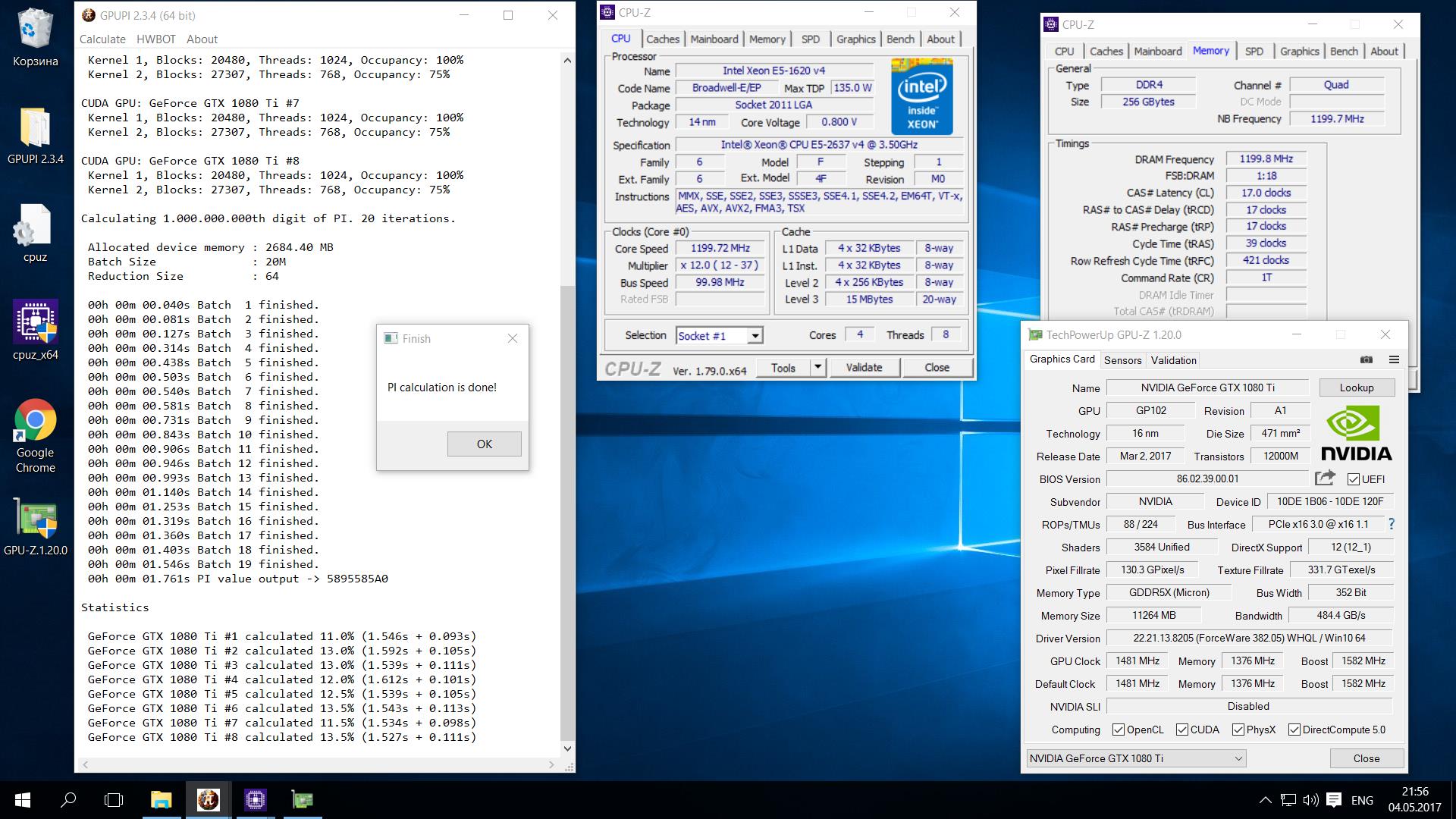Toggle the PhysX checkbox
The width and height of the screenshot is (1456, 819).
click(x=1238, y=730)
